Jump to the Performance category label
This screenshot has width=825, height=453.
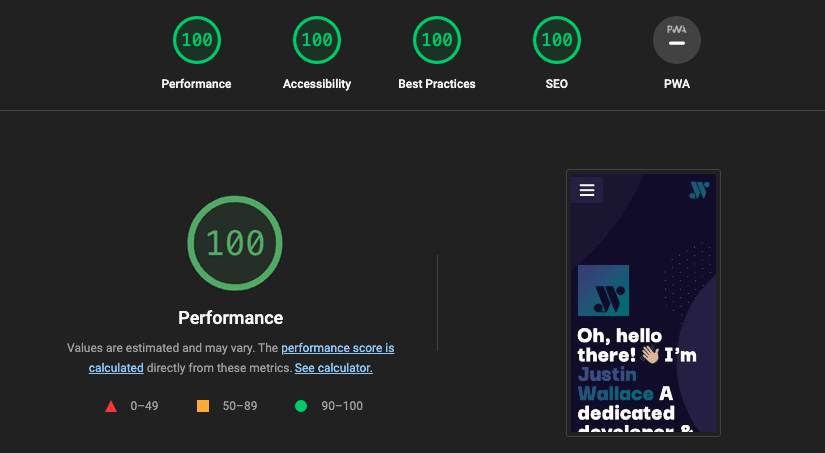pos(197,84)
